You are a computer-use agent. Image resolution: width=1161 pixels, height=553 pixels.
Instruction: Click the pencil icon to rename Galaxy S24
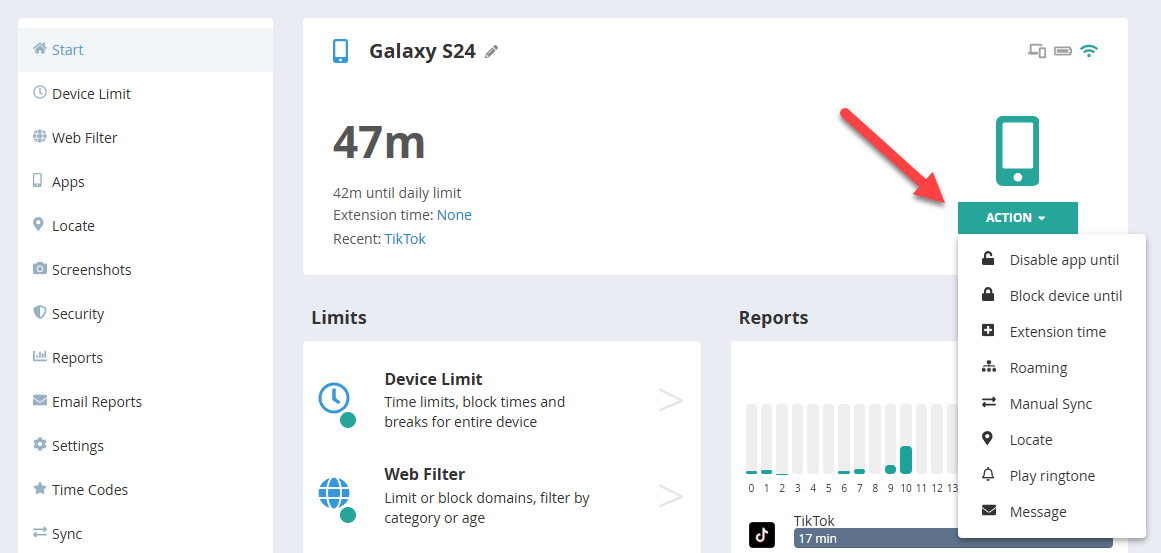492,52
